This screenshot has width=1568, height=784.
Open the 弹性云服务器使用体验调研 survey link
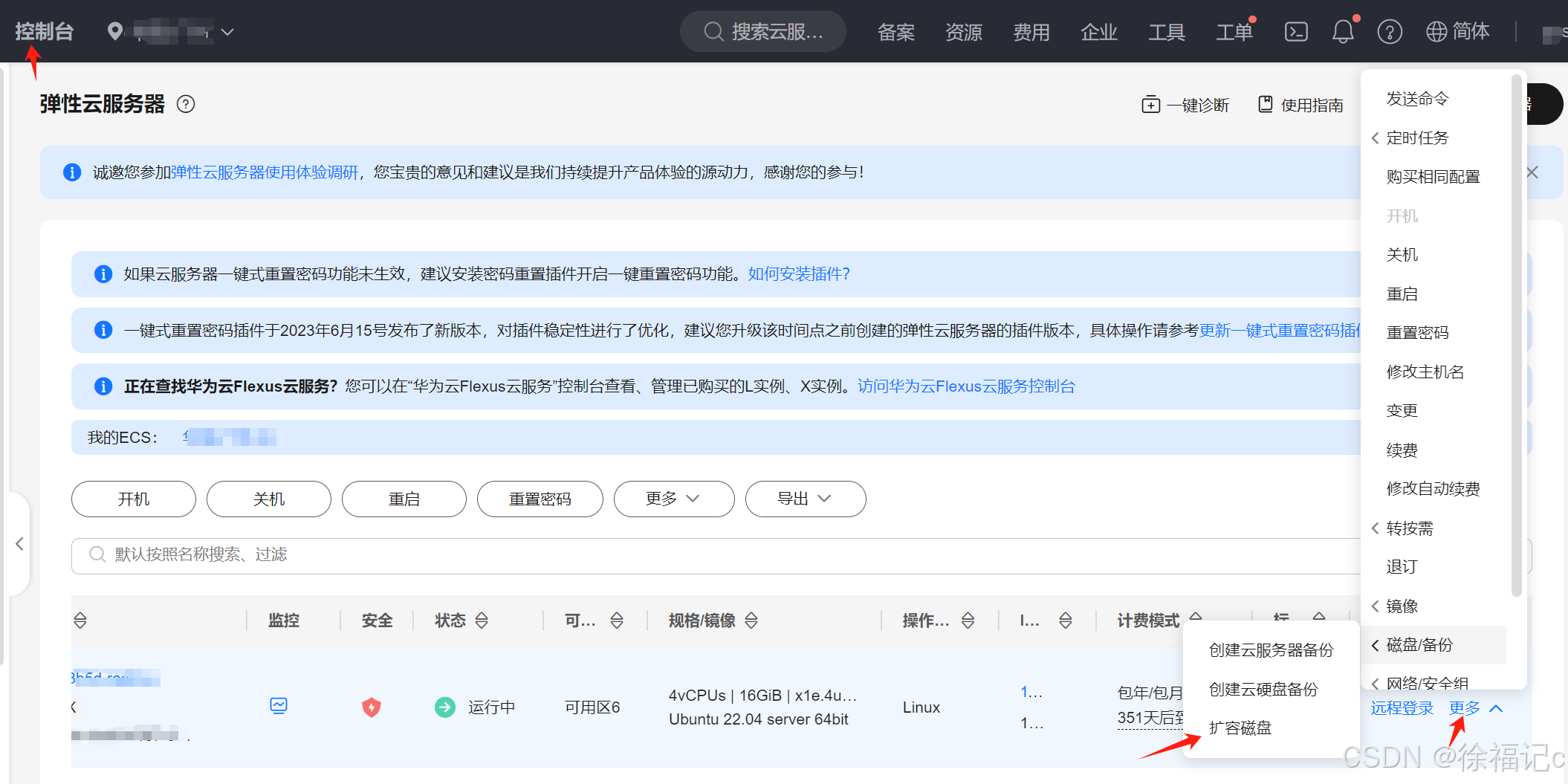tap(265, 172)
